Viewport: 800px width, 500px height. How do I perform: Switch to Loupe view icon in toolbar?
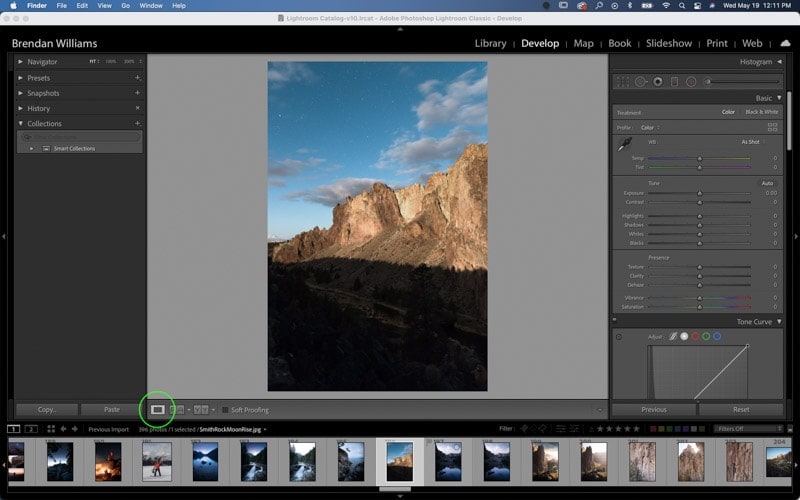[x=157, y=410]
